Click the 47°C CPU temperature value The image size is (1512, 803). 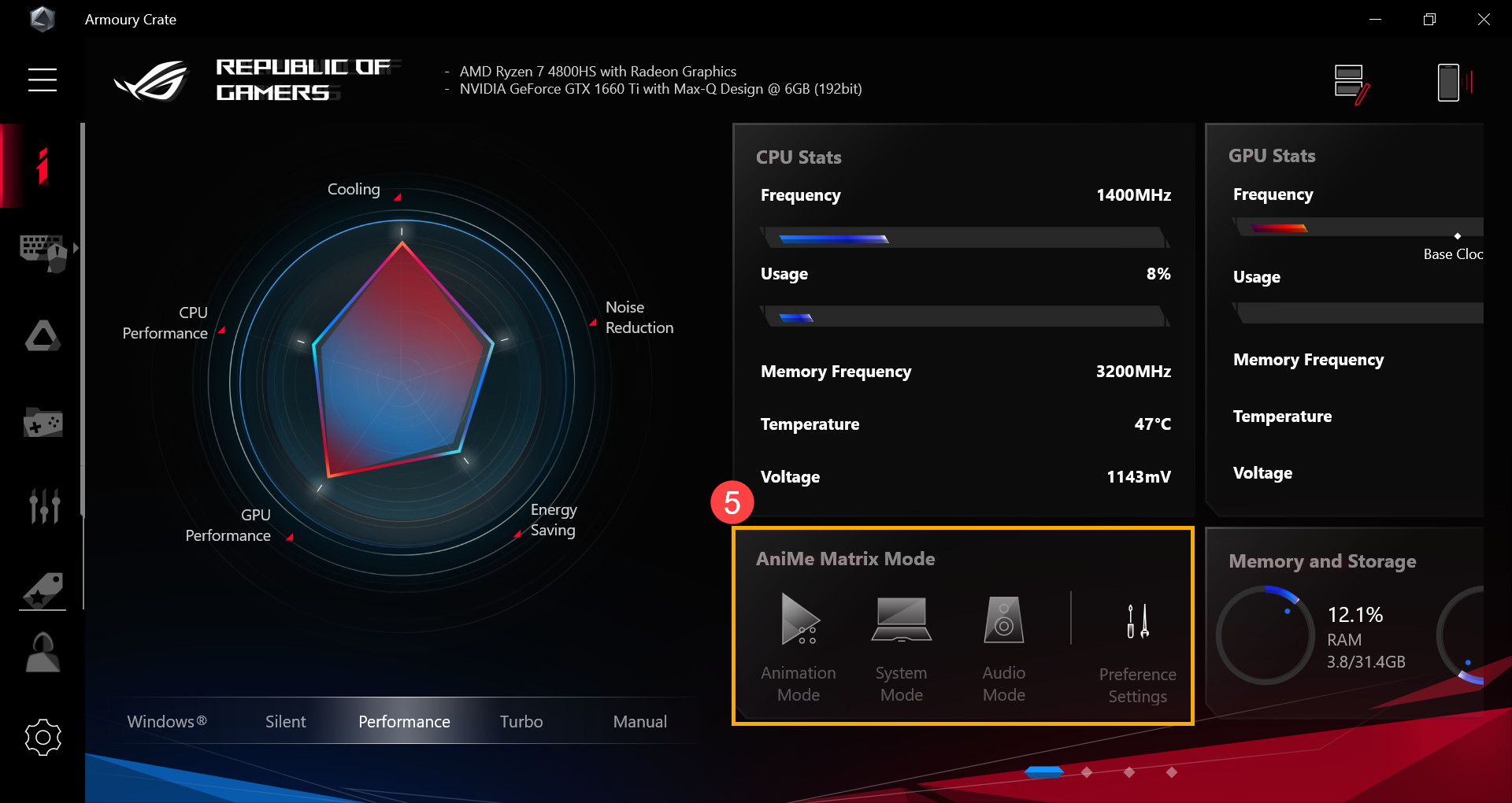1152,424
